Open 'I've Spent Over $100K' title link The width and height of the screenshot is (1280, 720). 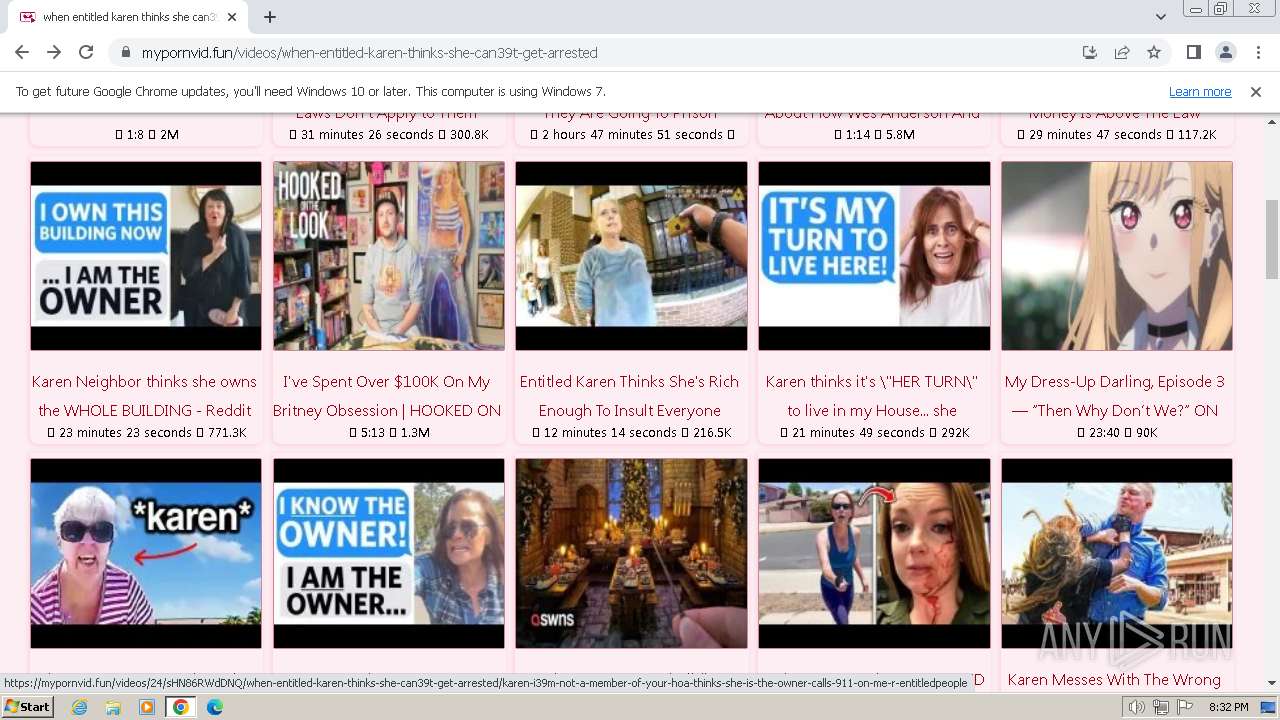(387, 396)
